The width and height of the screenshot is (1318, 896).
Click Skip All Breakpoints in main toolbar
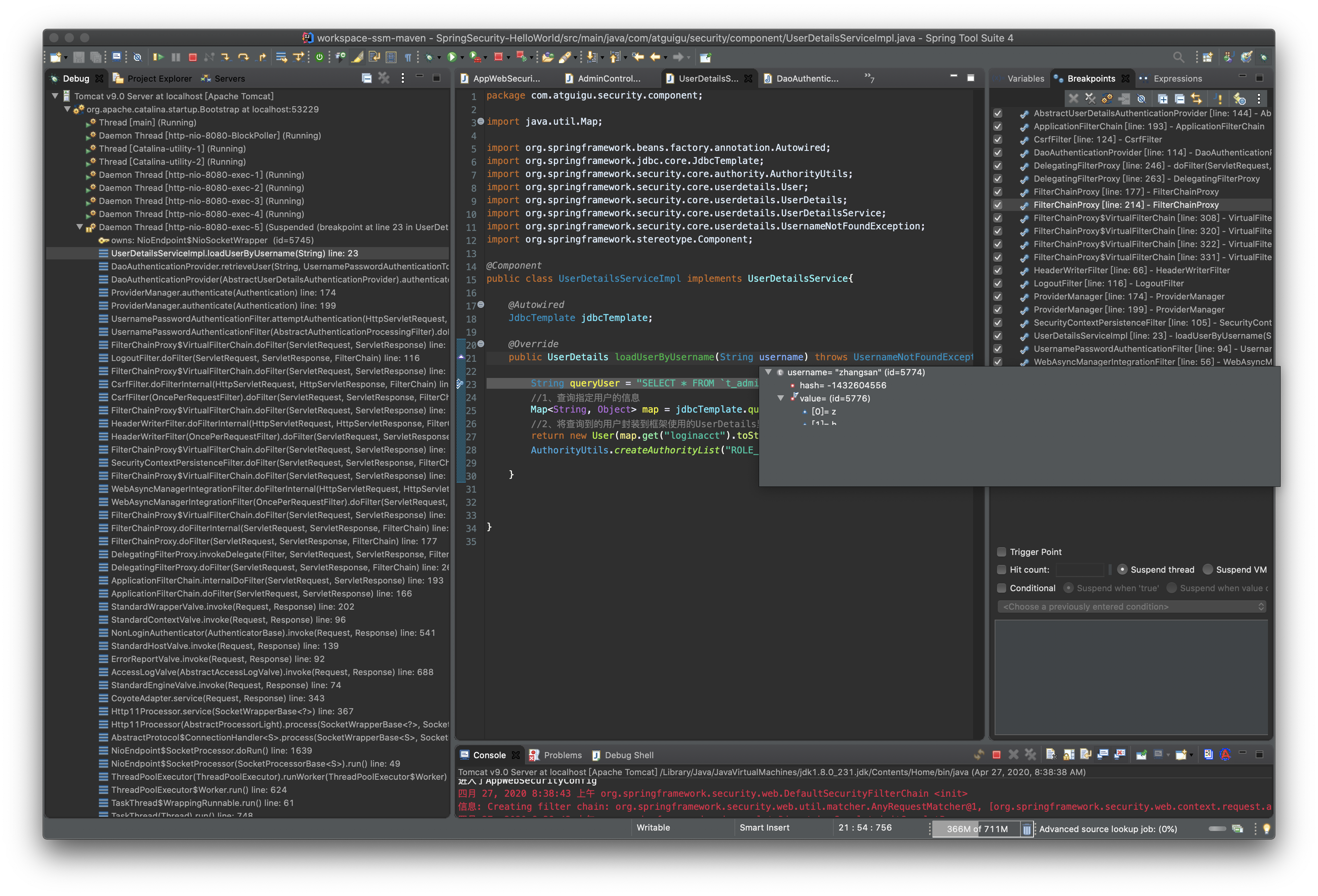pos(137,57)
